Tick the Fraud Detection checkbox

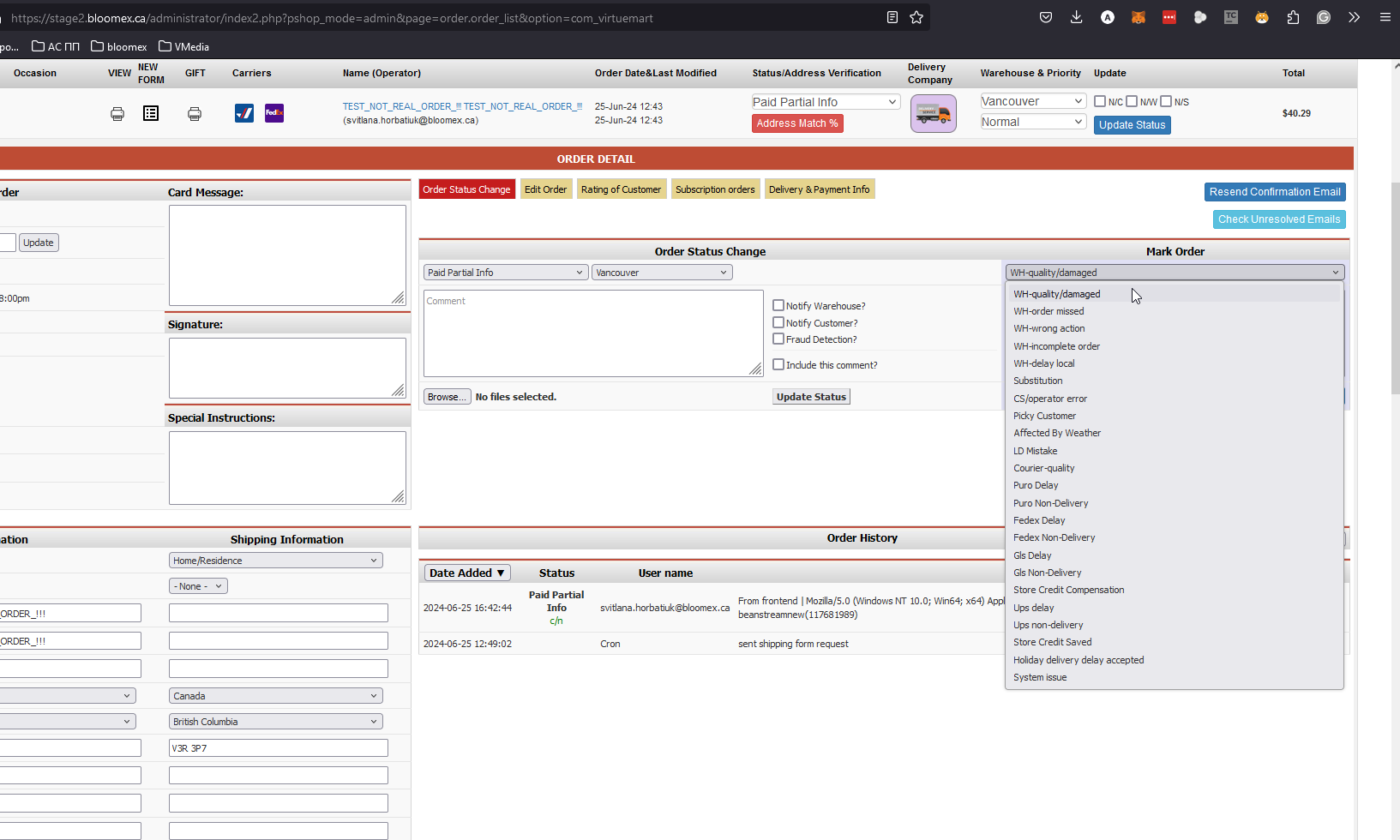click(778, 339)
